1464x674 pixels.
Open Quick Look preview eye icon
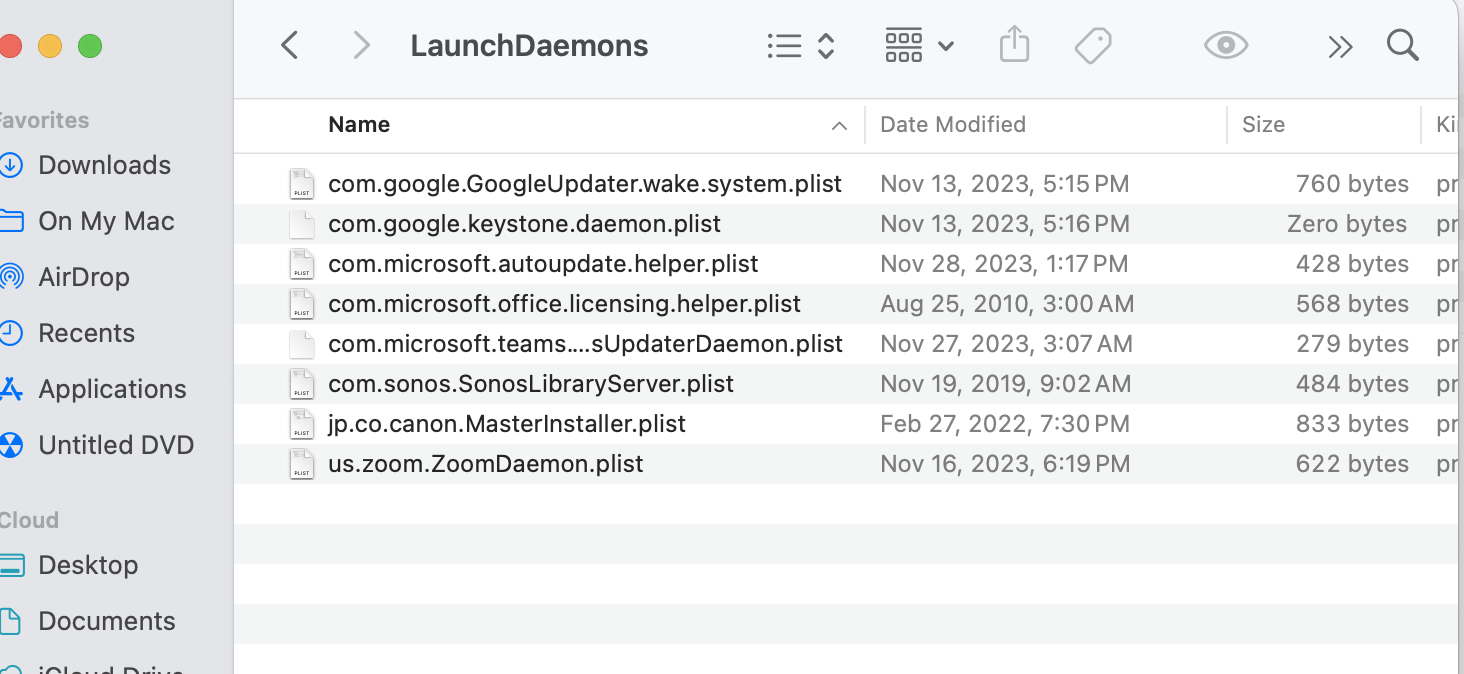point(1225,45)
